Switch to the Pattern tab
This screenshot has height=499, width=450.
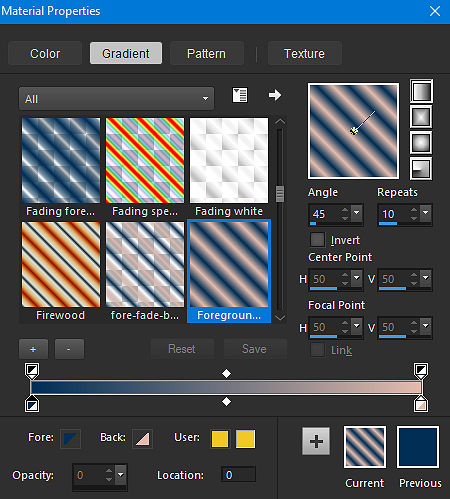pos(206,53)
